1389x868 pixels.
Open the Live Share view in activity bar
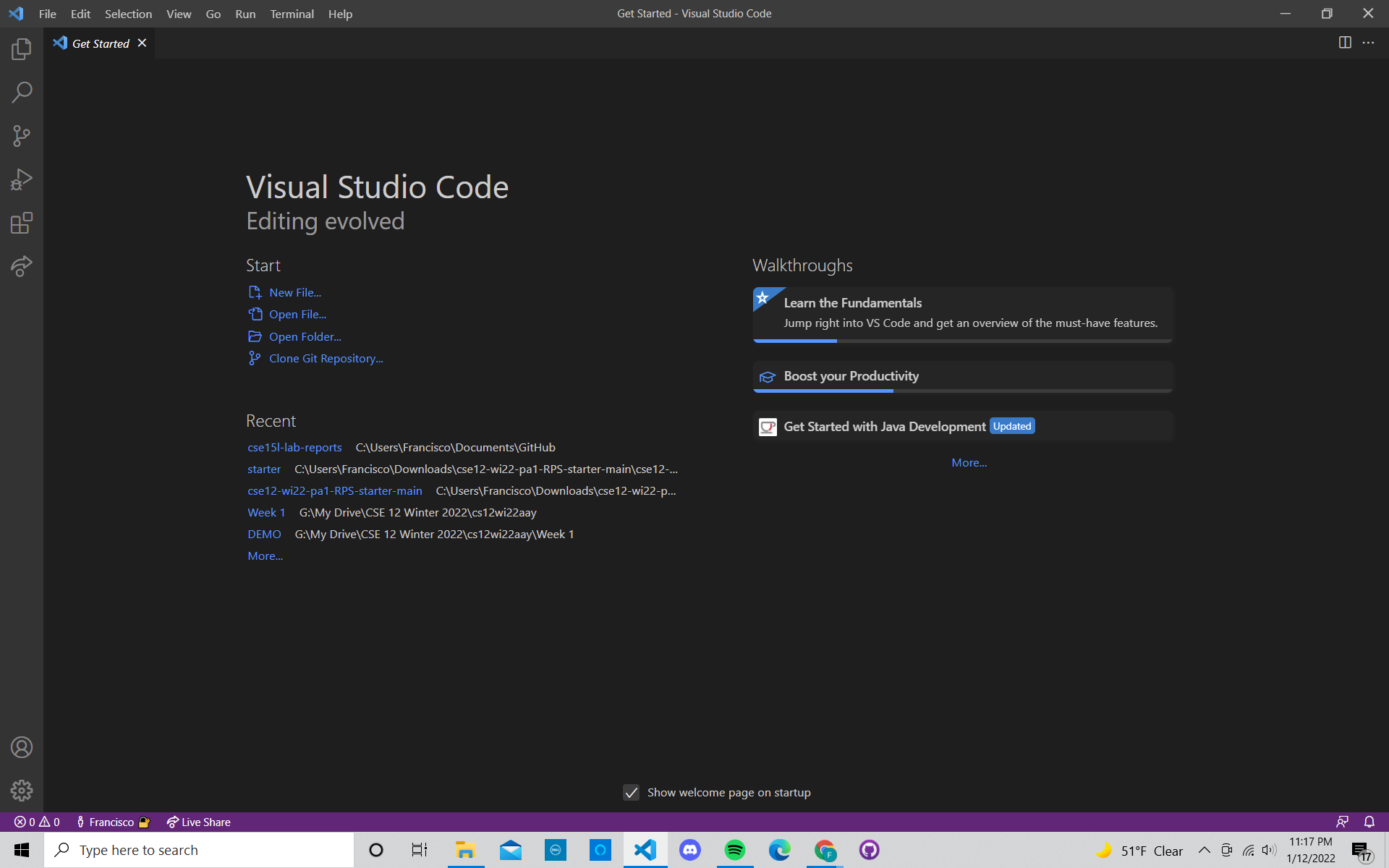coord(22,266)
